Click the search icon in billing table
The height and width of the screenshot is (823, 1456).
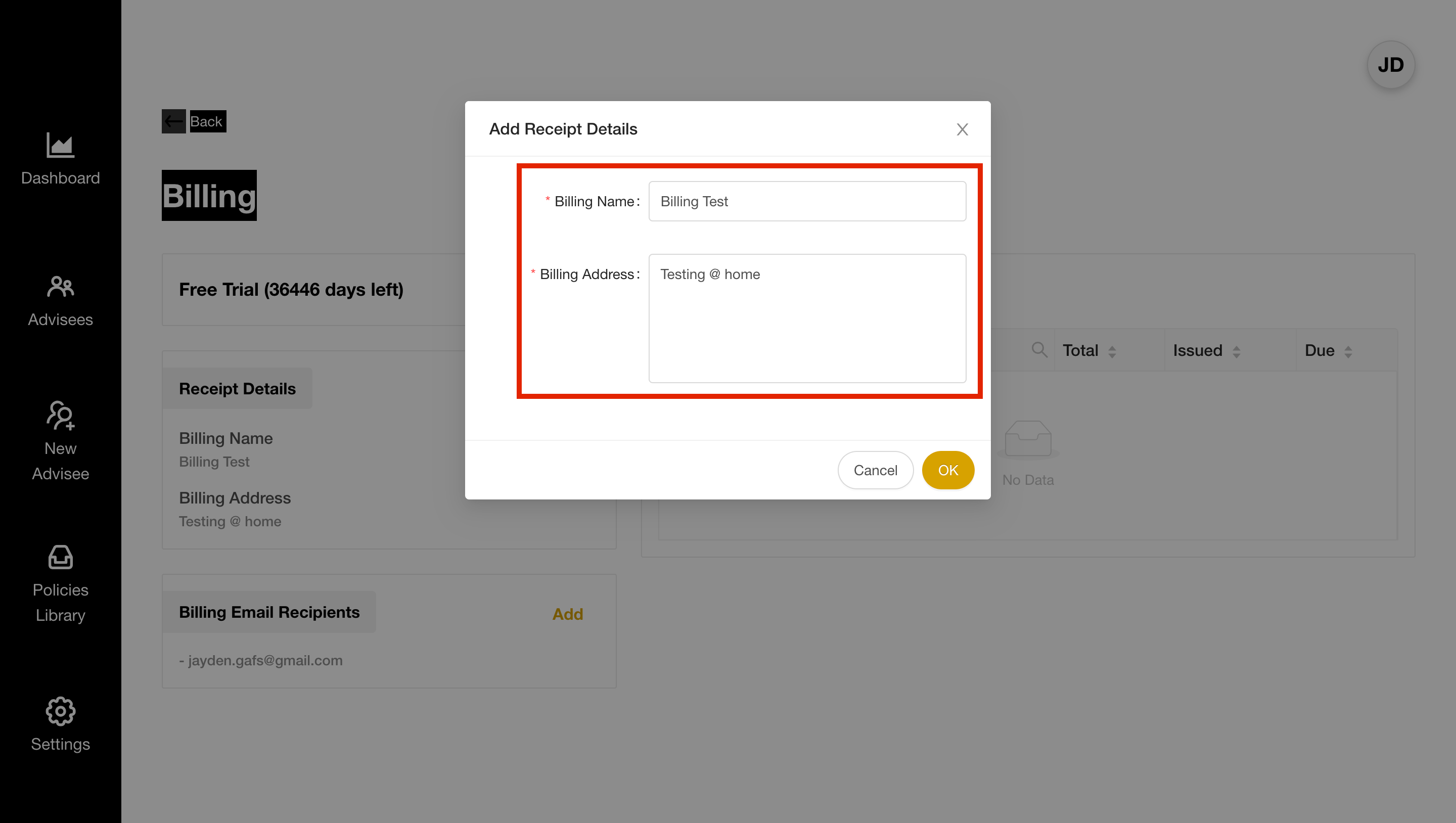(1039, 350)
